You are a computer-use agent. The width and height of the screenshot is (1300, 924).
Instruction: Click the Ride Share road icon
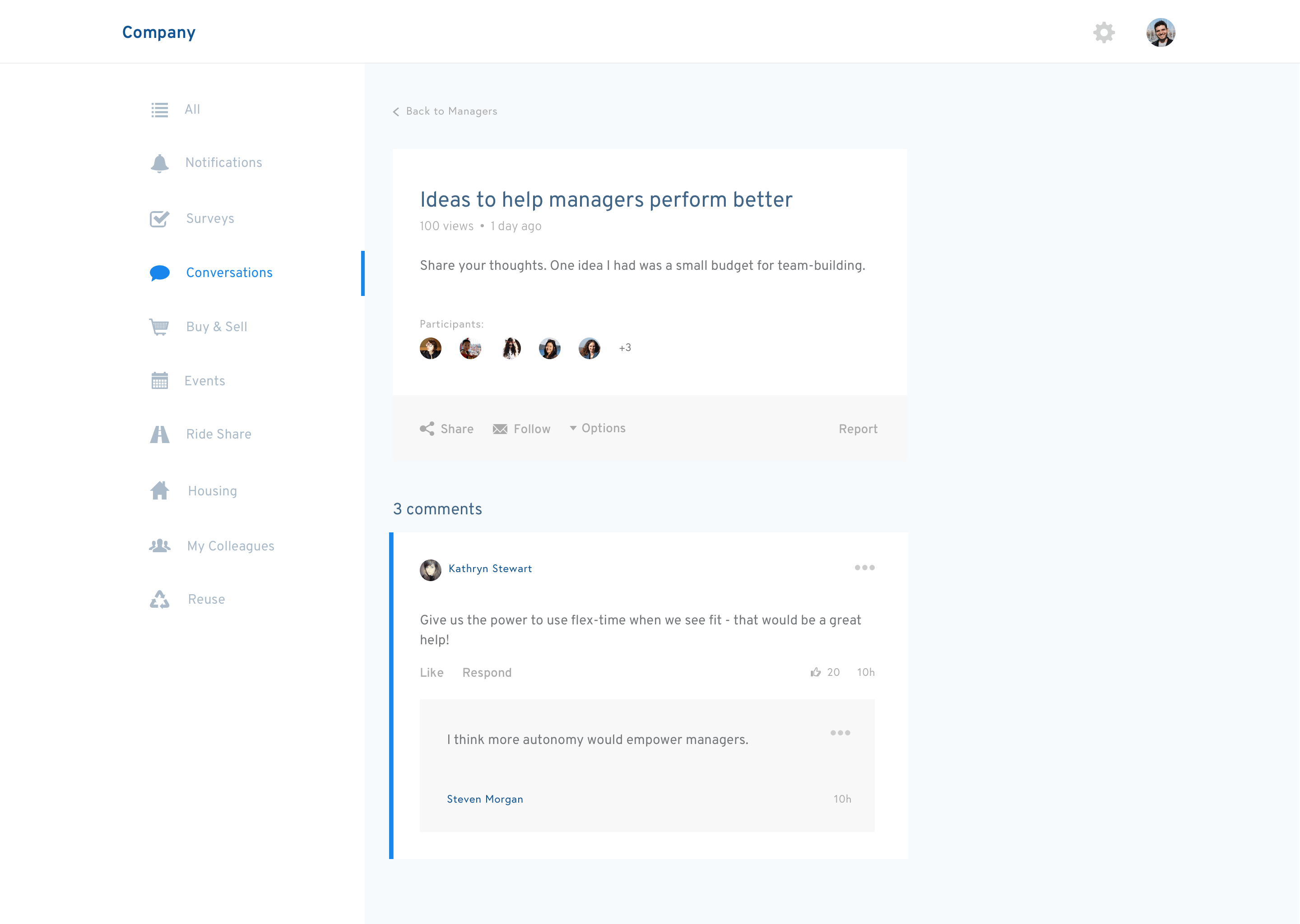[x=159, y=434]
